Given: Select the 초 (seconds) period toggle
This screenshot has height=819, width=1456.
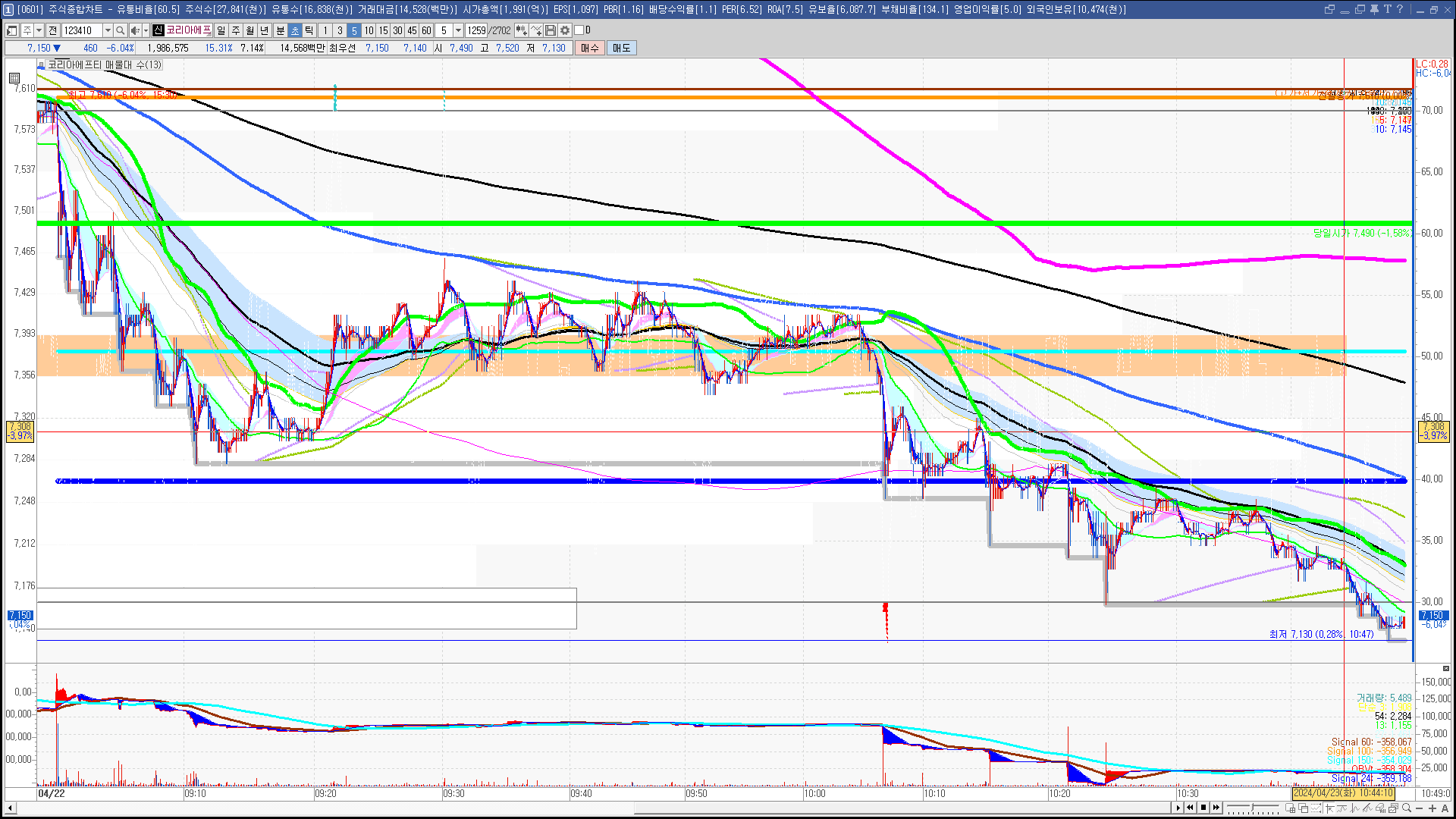Looking at the screenshot, I should pyautogui.click(x=295, y=30).
